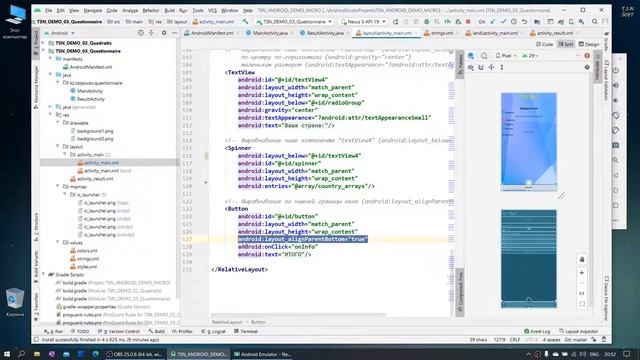Open the Logcat tool window
Image resolution: width=640 pixels, height=360 pixels.
(213, 331)
